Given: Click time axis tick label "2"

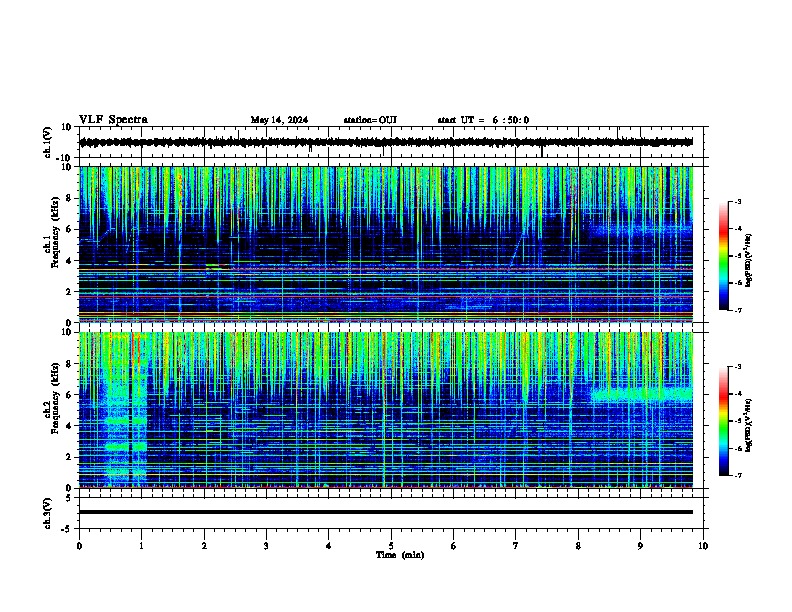Looking at the screenshot, I should (x=204, y=546).
